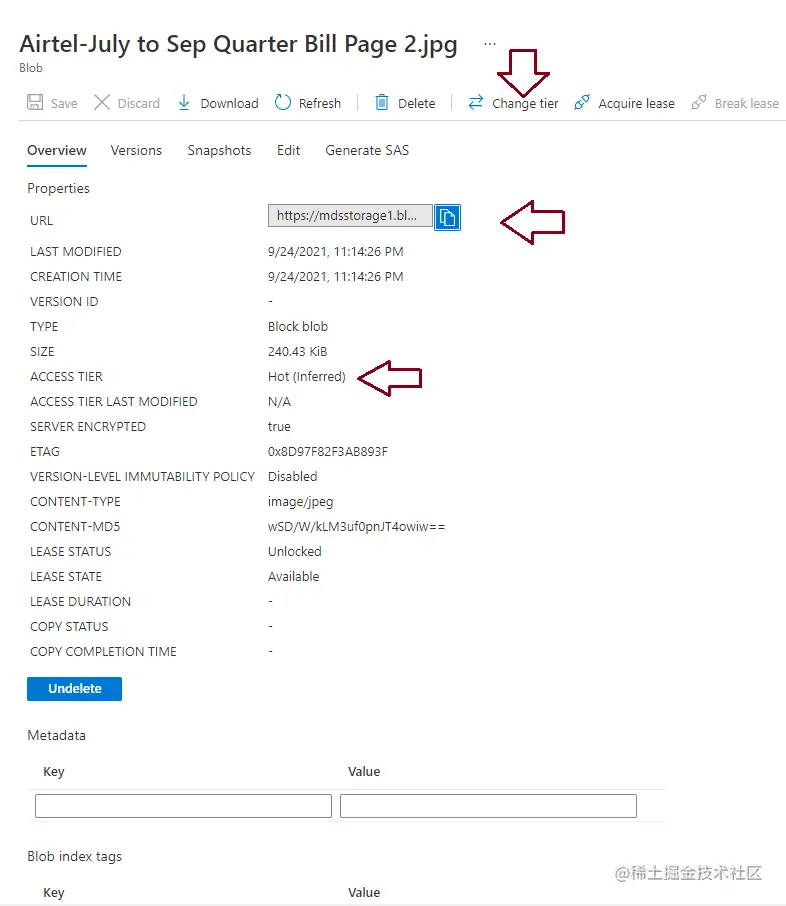
Task: Click the Save floppy disk icon
Action: [x=35, y=103]
